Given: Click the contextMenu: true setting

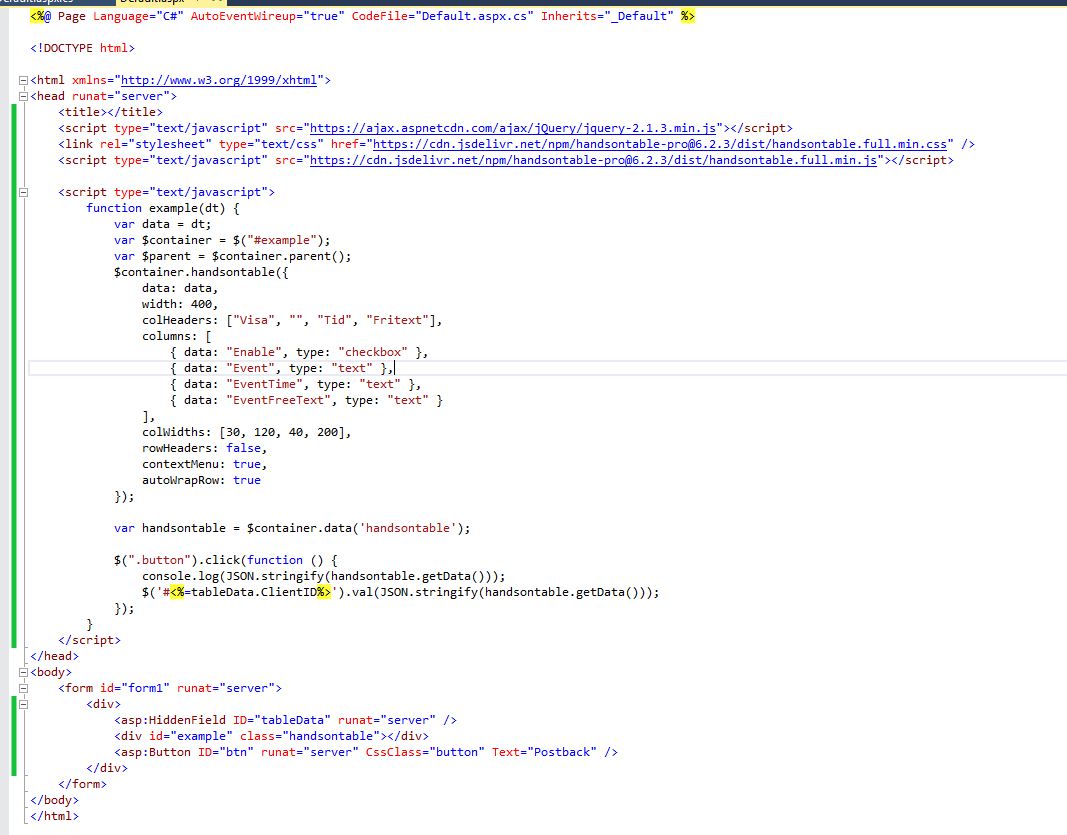Looking at the screenshot, I should 203,464.
